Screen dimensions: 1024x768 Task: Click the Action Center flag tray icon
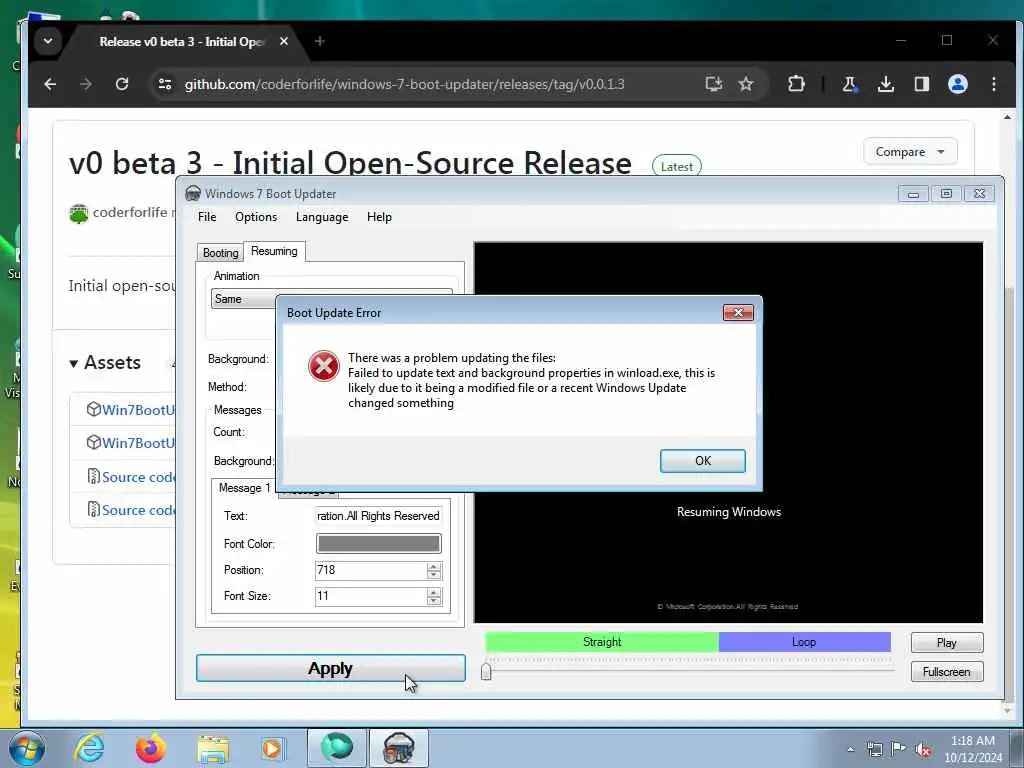899,749
